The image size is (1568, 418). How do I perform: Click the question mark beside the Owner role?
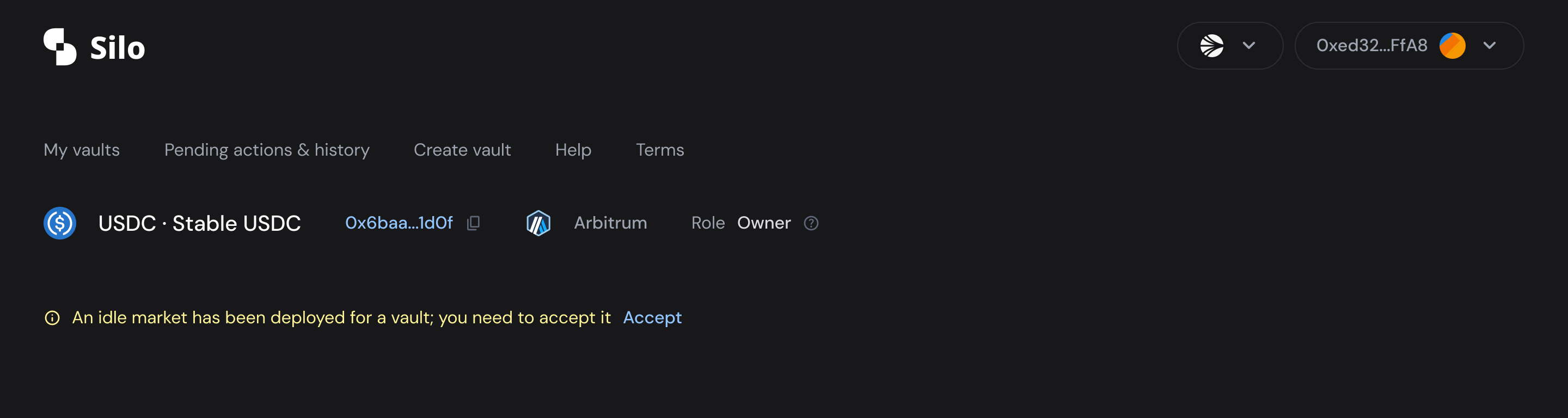(811, 223)
